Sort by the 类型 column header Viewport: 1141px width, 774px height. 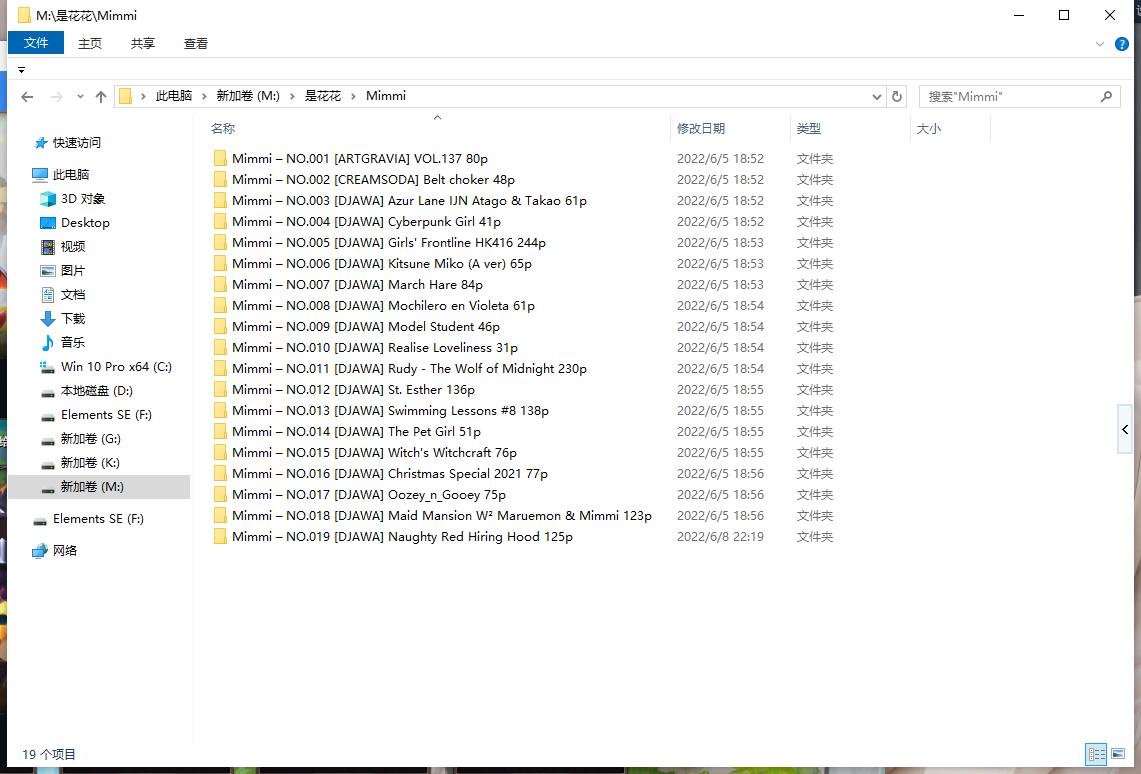808,128
